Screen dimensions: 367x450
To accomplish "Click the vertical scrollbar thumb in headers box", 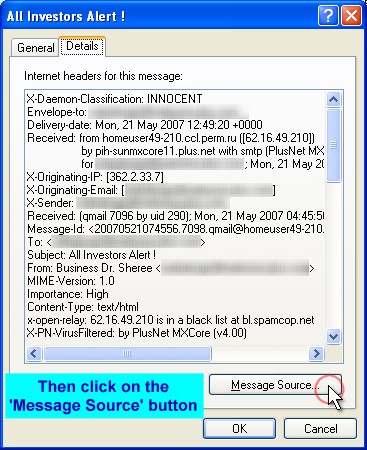I will [x=334, y=145].
